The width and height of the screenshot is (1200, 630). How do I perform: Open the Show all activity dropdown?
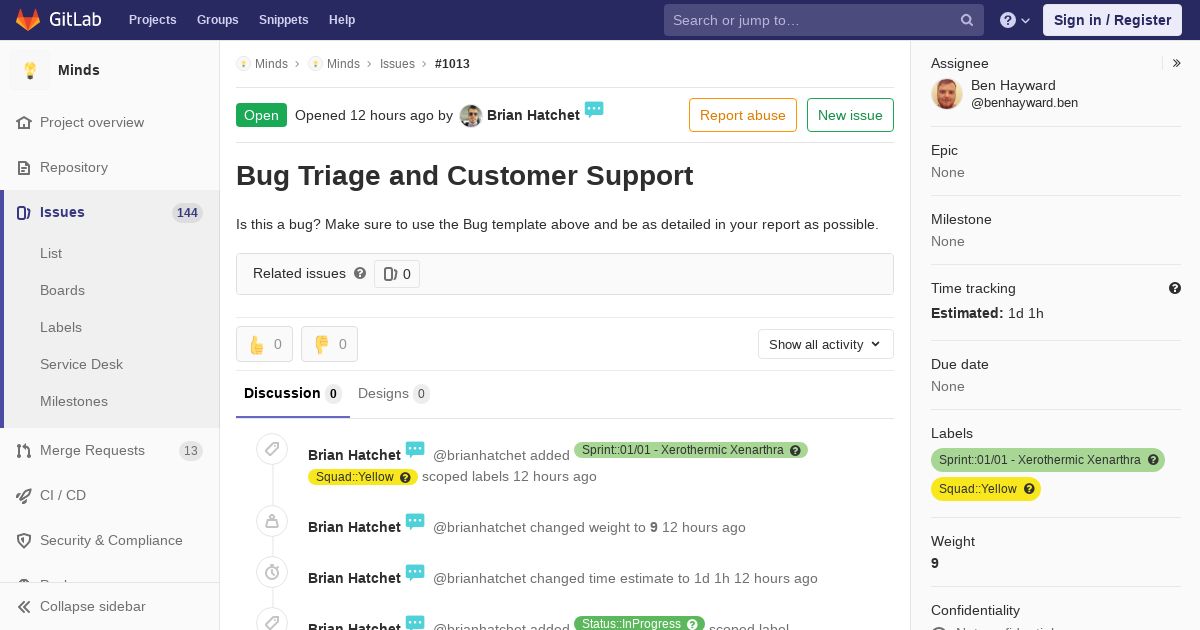coord(826,344)
